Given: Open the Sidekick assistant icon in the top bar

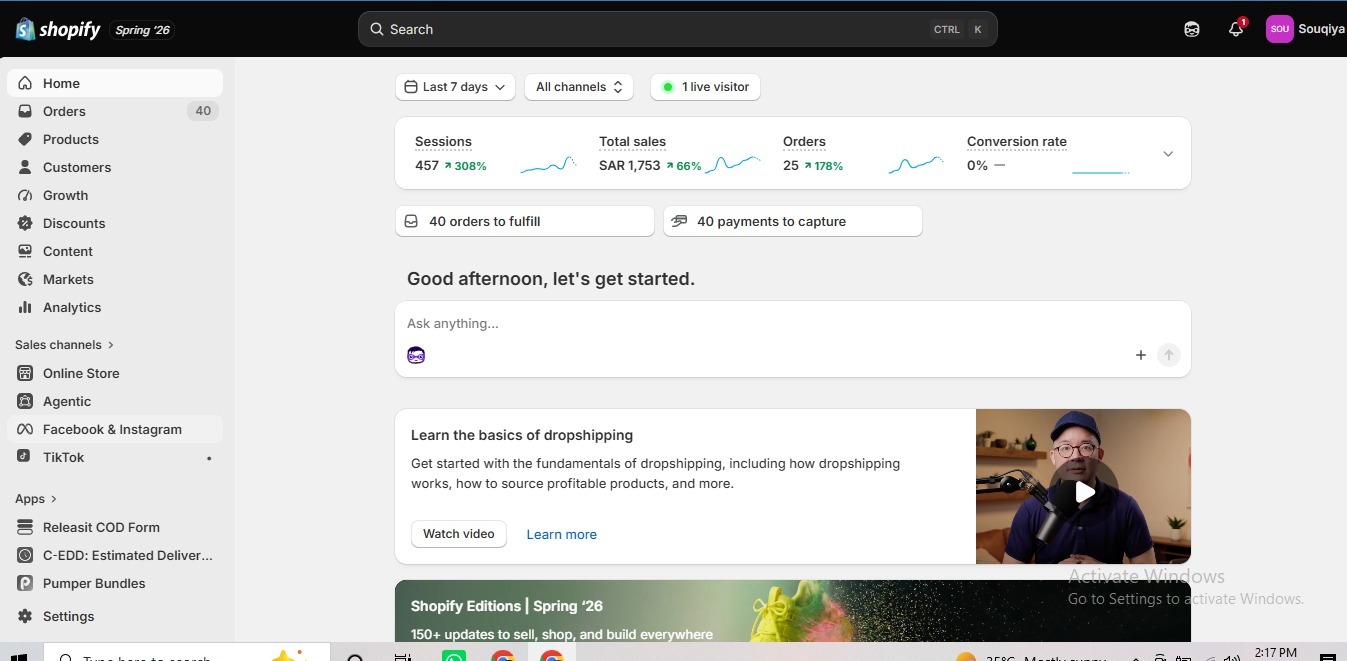Looking at the screenshot, I should (x=1192, y=29).
